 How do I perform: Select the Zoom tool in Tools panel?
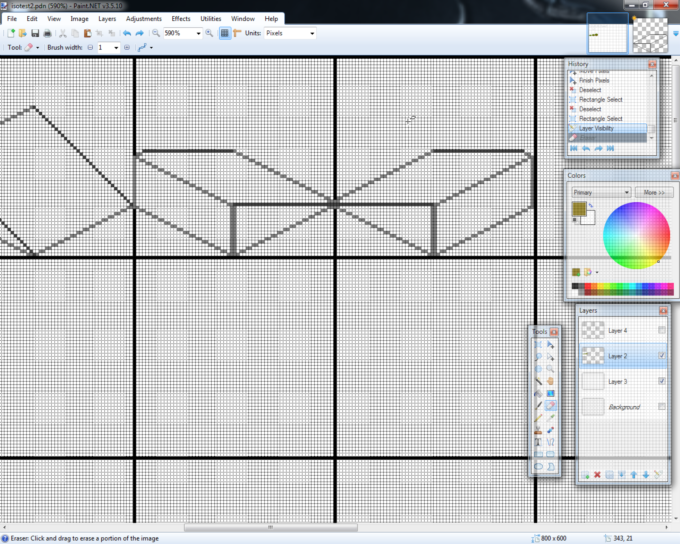[x=550, y=369]
